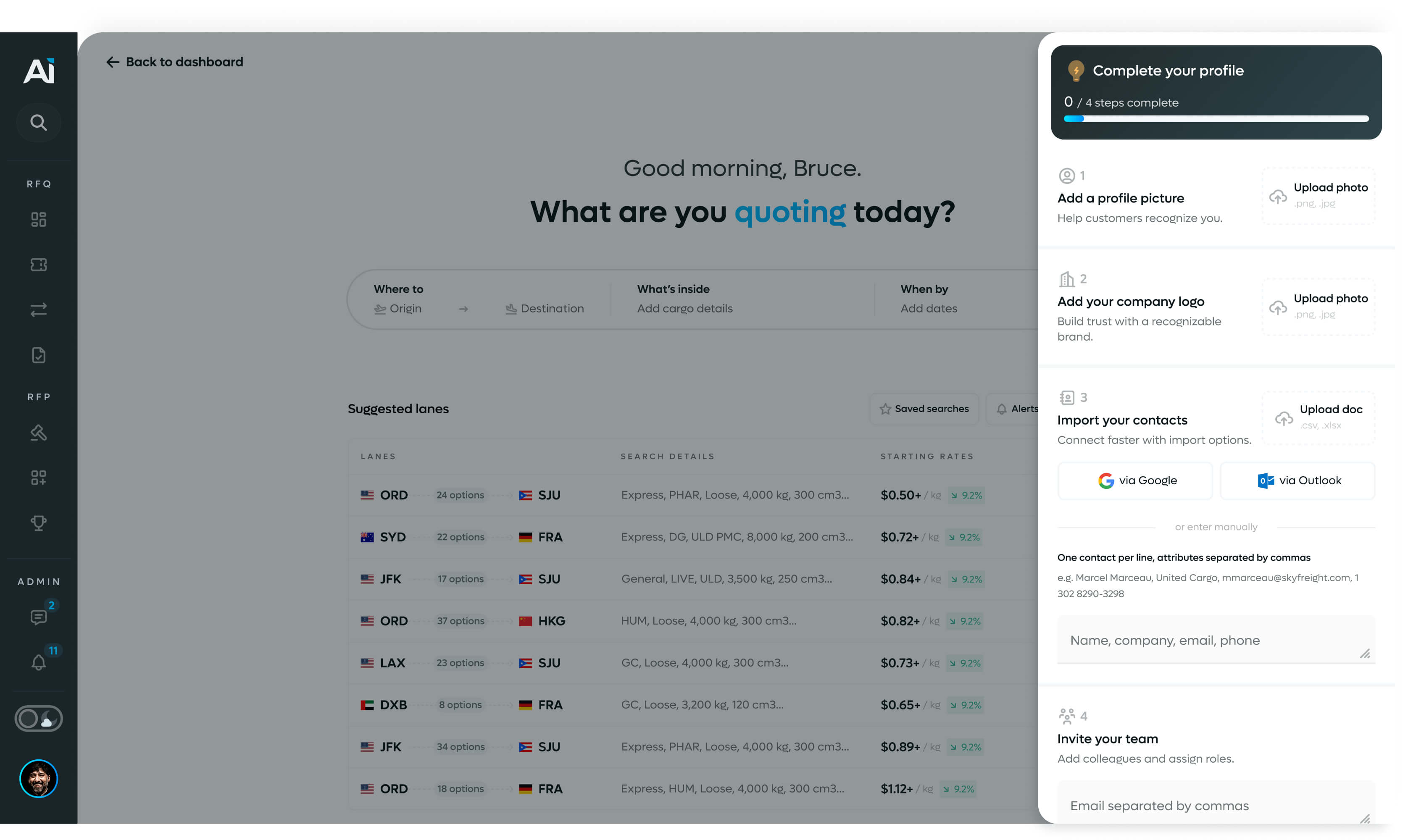
Task: Open the RFQ dashboard grid icon
Action: pyautogui.click(x=39, y=220)
